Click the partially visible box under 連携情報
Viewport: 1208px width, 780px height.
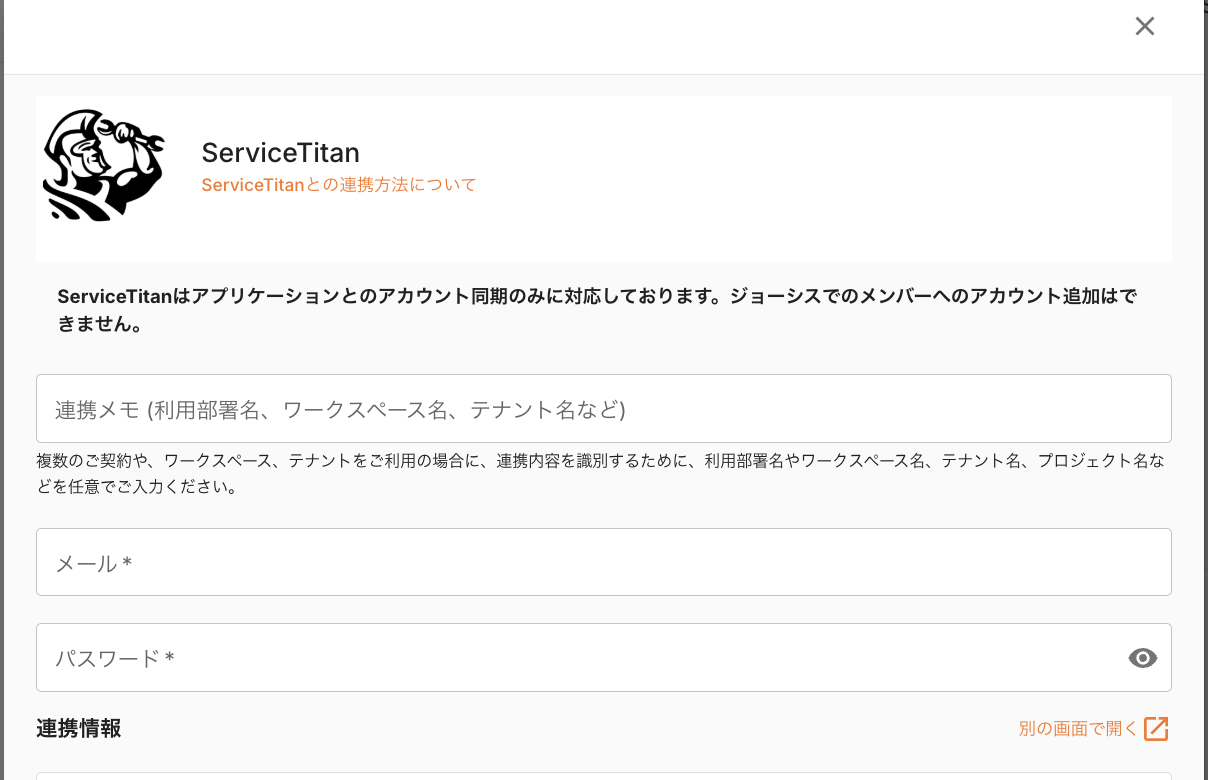[603, 775]
